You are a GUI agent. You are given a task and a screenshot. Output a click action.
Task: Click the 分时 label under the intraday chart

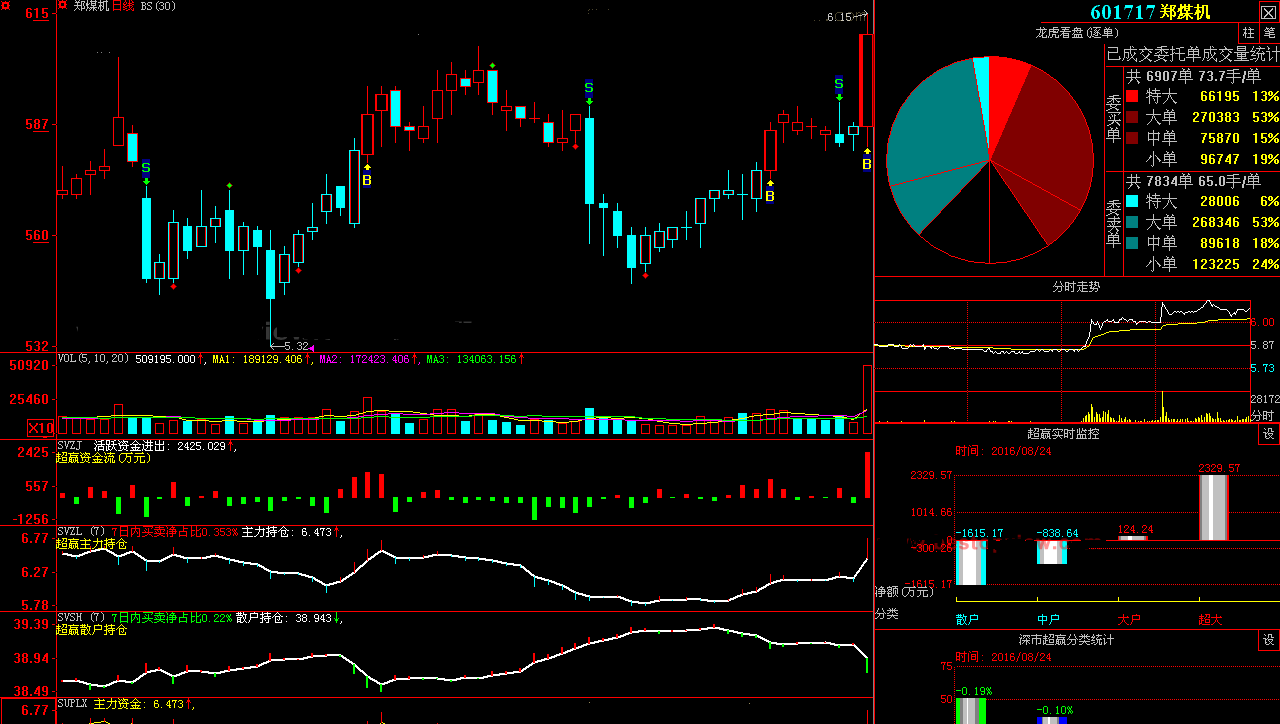click(1263, 415)
